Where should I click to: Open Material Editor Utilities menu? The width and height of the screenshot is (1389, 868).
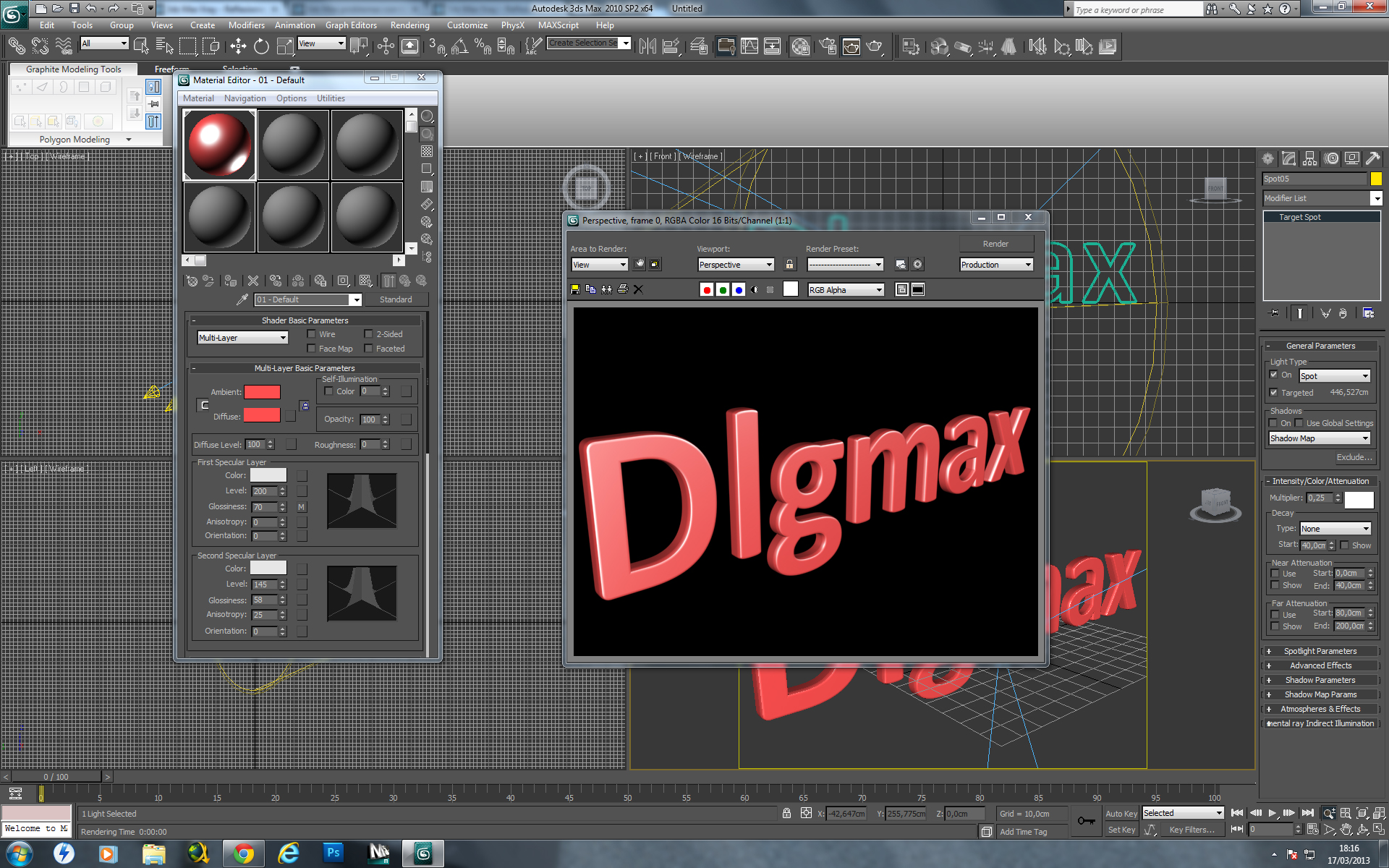[x=331, y=98]
